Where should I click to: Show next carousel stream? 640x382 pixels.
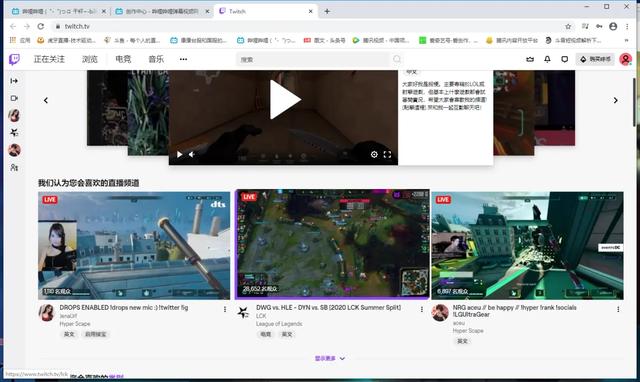pyautogui.click(x=616, y=100)
